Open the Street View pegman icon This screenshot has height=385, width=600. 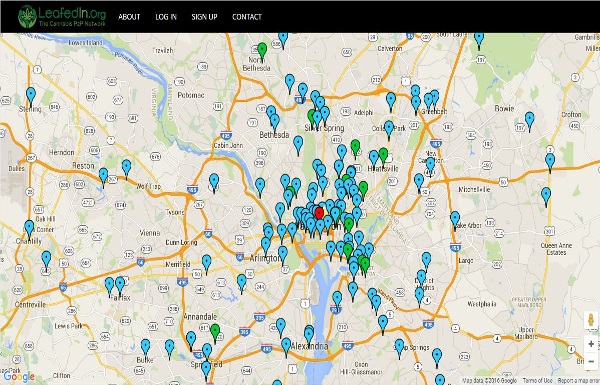point(591,321)
